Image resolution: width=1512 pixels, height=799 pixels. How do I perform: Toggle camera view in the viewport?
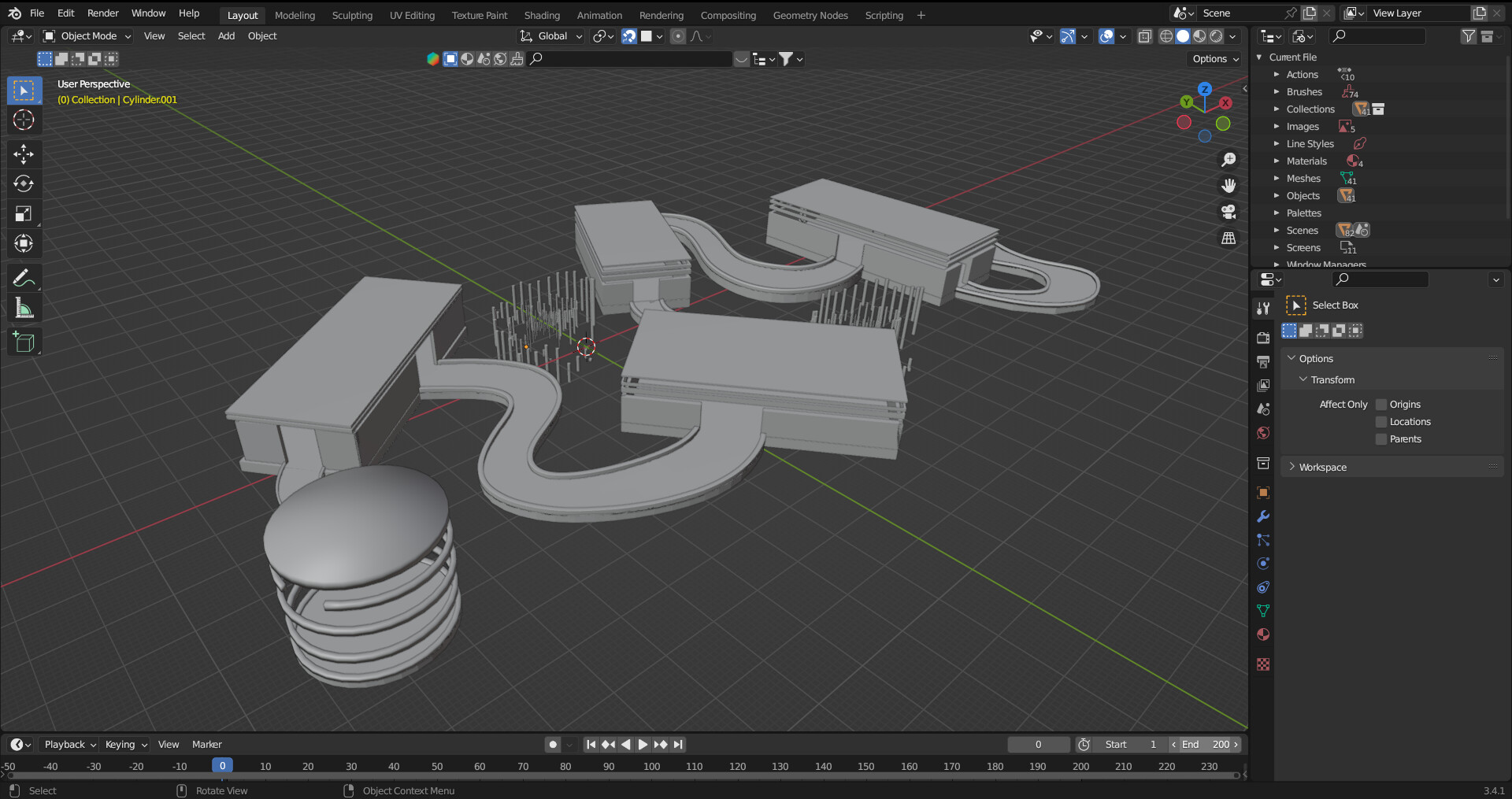point(1228,212)
